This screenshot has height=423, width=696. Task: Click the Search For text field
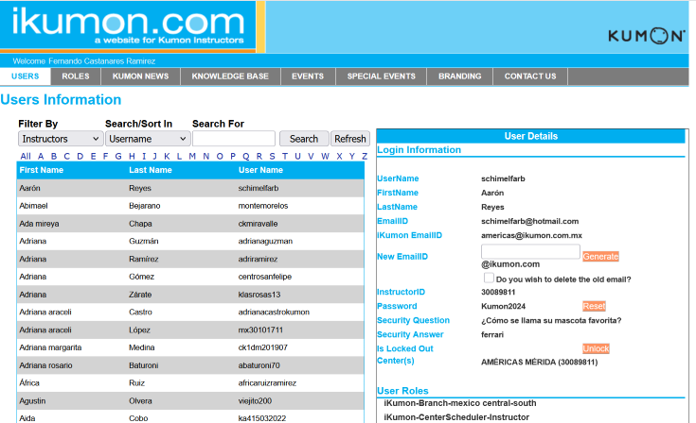234,138
